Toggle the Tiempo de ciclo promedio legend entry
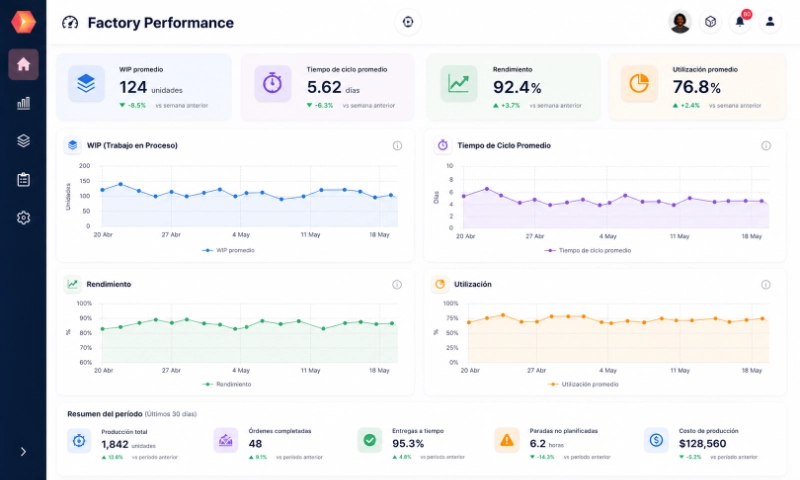 (x=588, y=250)
